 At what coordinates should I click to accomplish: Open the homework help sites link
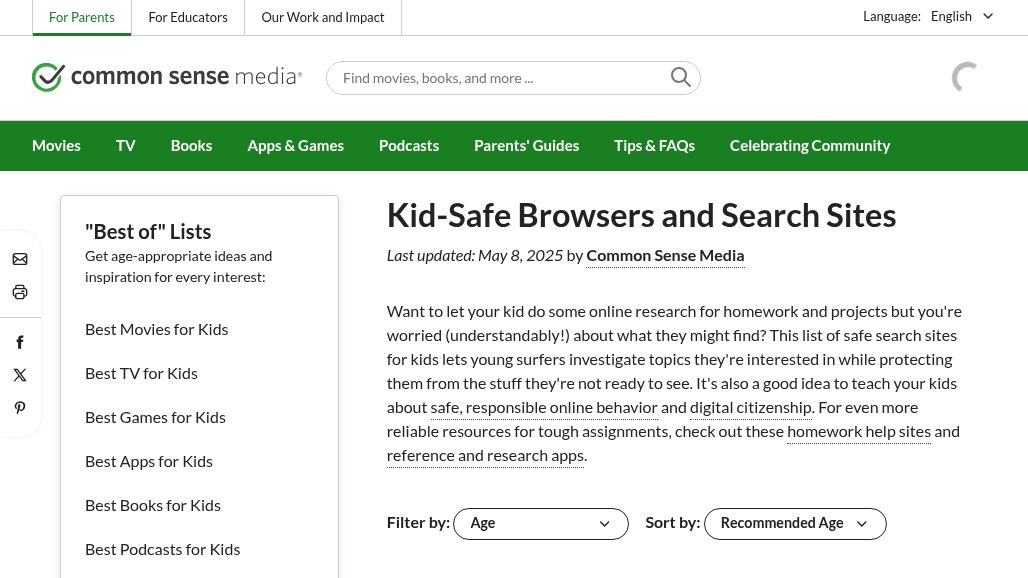click(859, 432)
